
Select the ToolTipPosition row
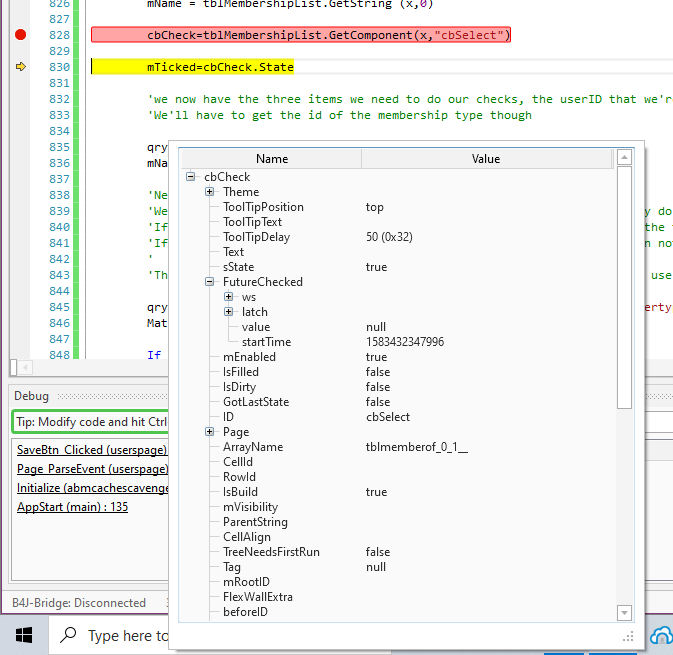pos(397,207)
